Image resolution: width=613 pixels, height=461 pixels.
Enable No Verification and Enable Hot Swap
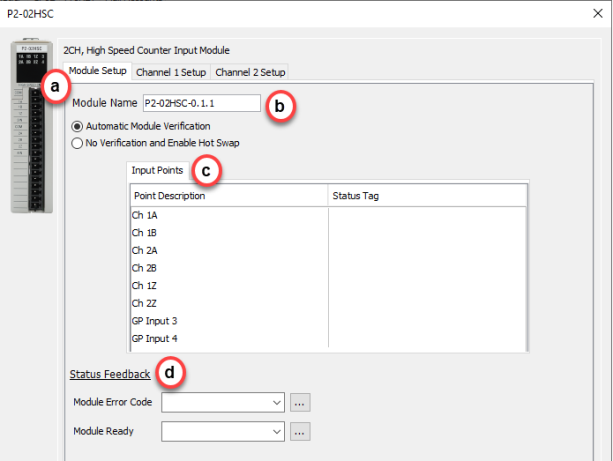coord(77,142)
